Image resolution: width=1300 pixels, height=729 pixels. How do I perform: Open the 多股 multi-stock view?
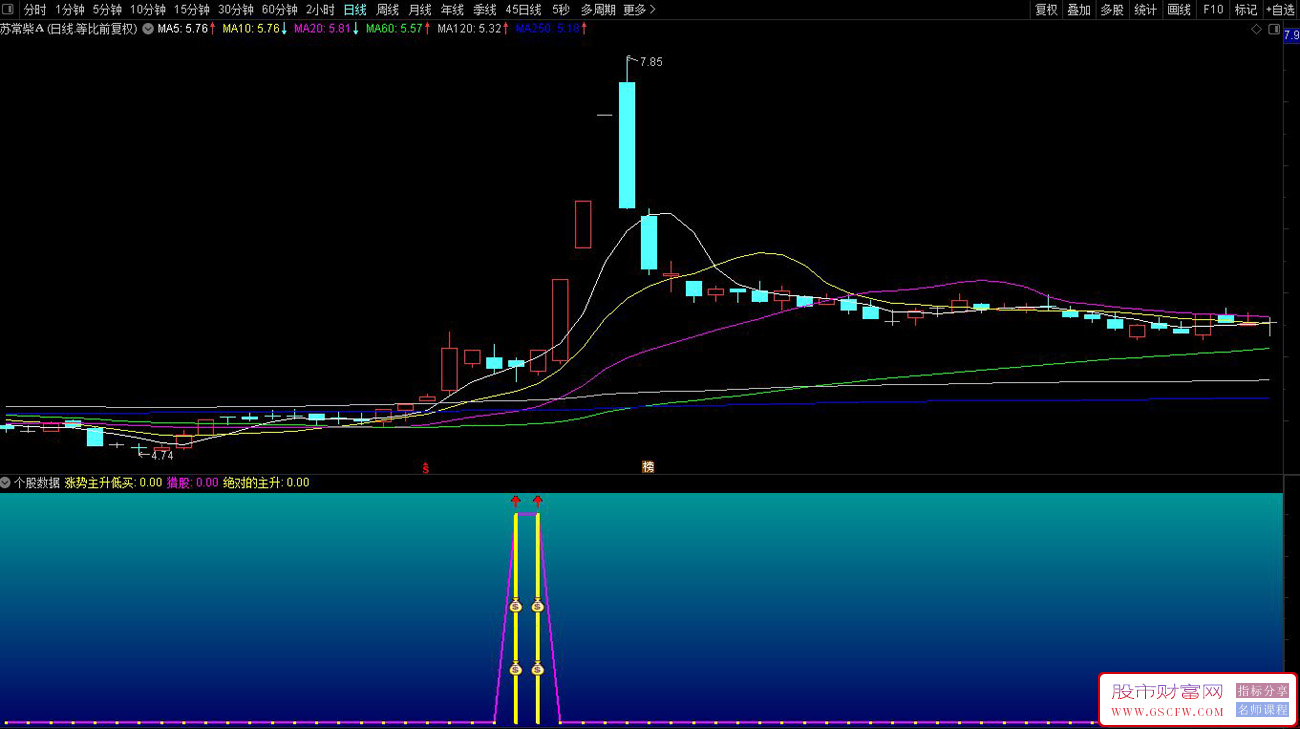click(x=1112, y=9)
